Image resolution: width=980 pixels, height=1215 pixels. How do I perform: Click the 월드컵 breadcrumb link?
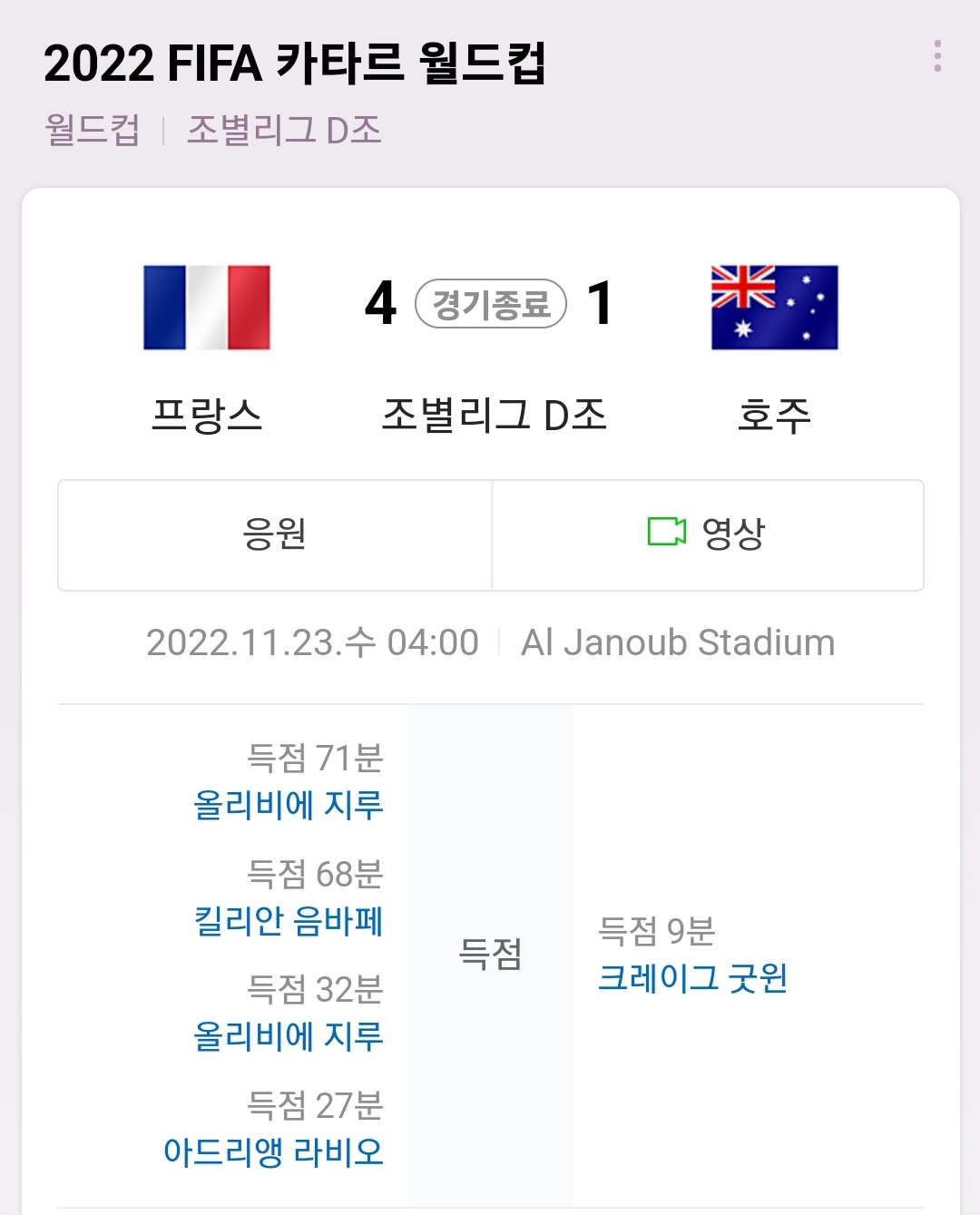click(x=93, y=130)
